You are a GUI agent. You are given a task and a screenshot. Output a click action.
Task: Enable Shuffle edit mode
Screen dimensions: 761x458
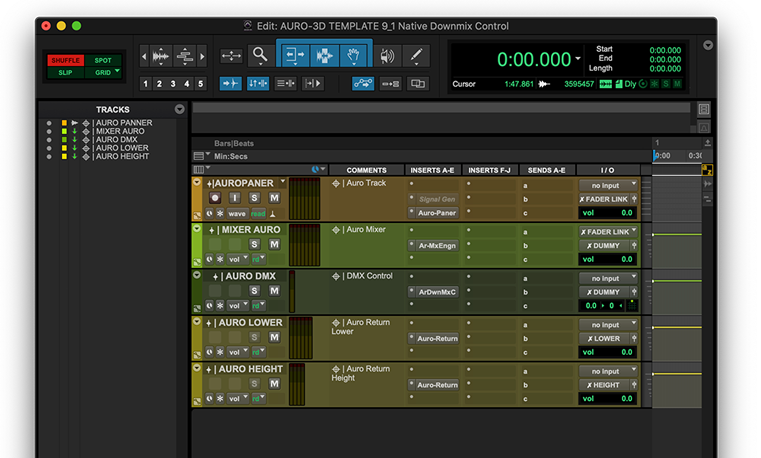pyautogui.click(x=65, y=60)
